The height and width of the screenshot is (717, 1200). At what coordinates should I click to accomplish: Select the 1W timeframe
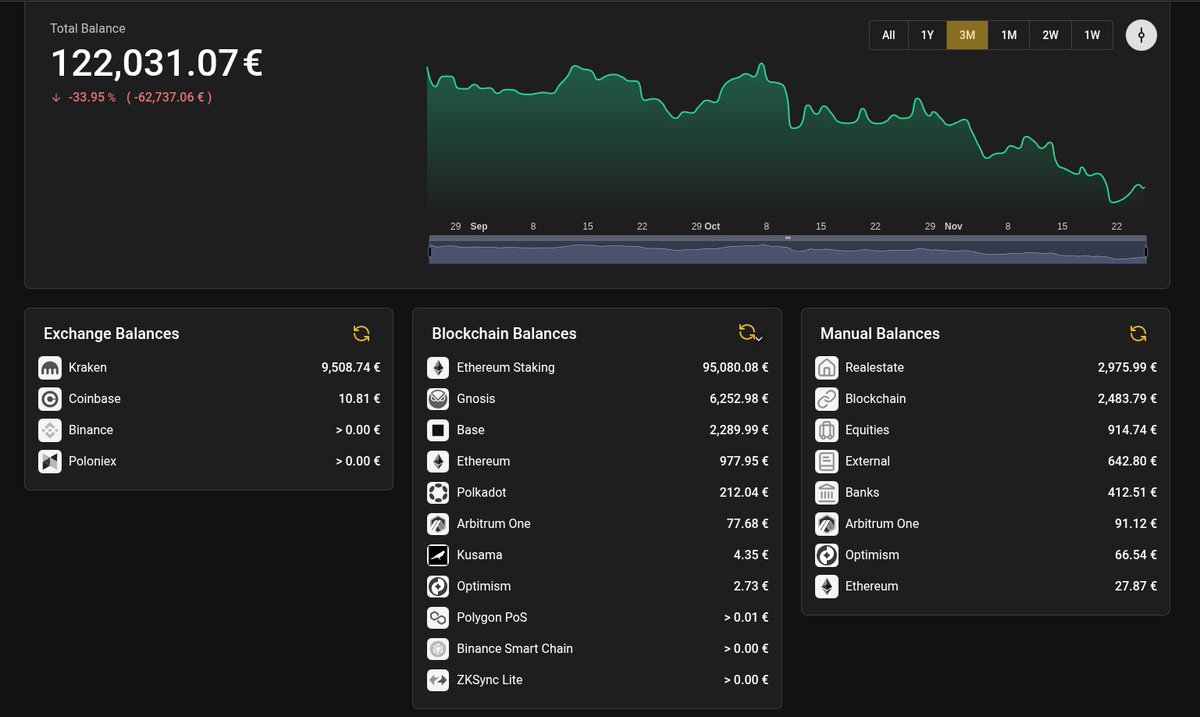[1092, 35]
